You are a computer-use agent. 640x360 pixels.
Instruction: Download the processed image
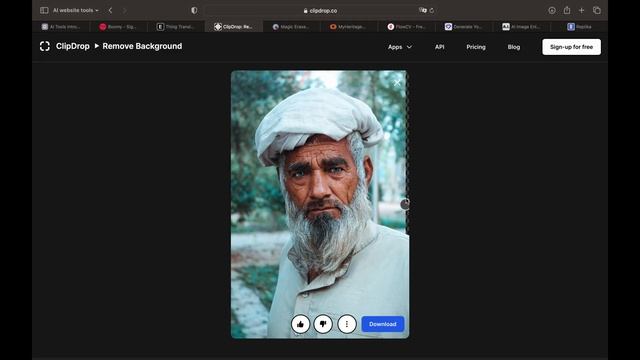tap(383, 324)
